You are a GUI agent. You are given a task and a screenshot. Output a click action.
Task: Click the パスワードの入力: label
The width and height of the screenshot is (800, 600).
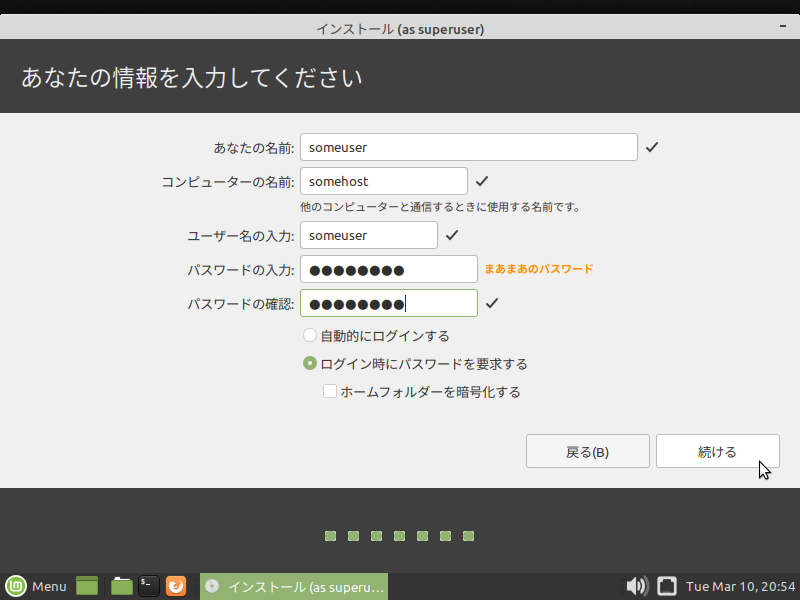[x=241, y=270]
